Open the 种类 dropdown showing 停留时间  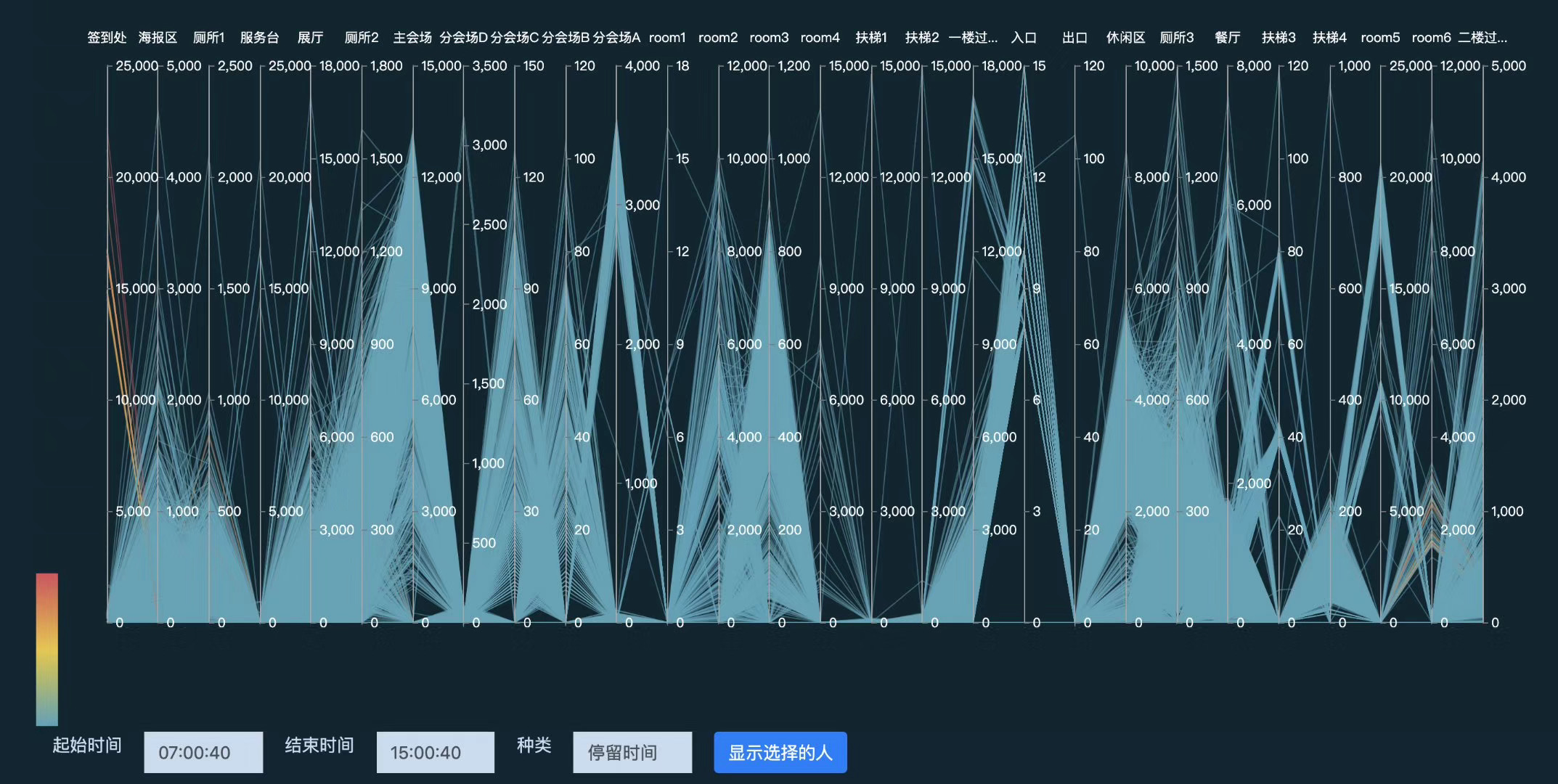coord(632,752)
